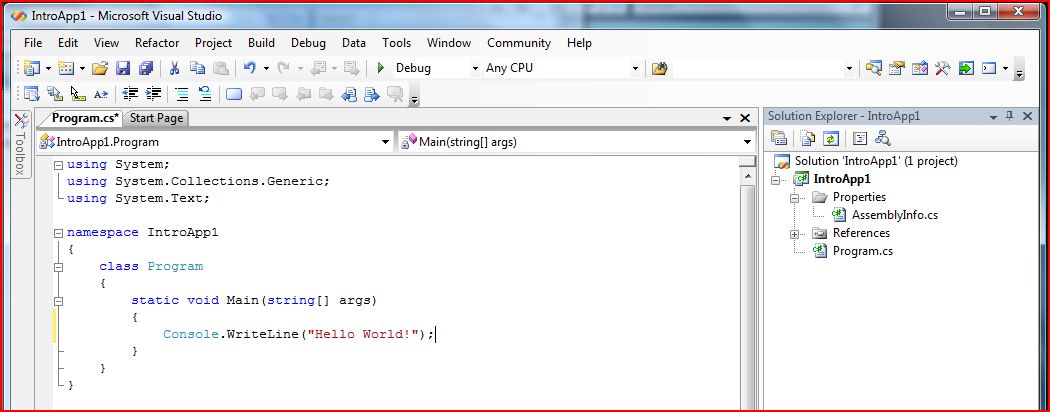Screen dimensions: 1050x412
Task: Select Solution 'IntroApp1' (1 project) node
Action: tap(876, 161)
